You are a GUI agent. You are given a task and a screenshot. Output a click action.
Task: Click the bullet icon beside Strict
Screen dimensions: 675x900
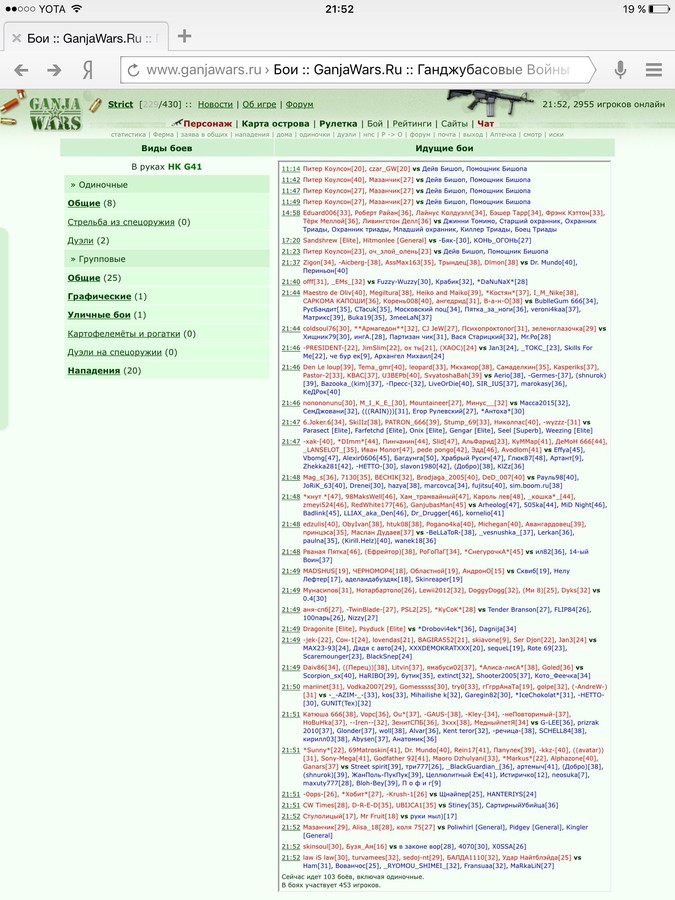coord(95,104)
